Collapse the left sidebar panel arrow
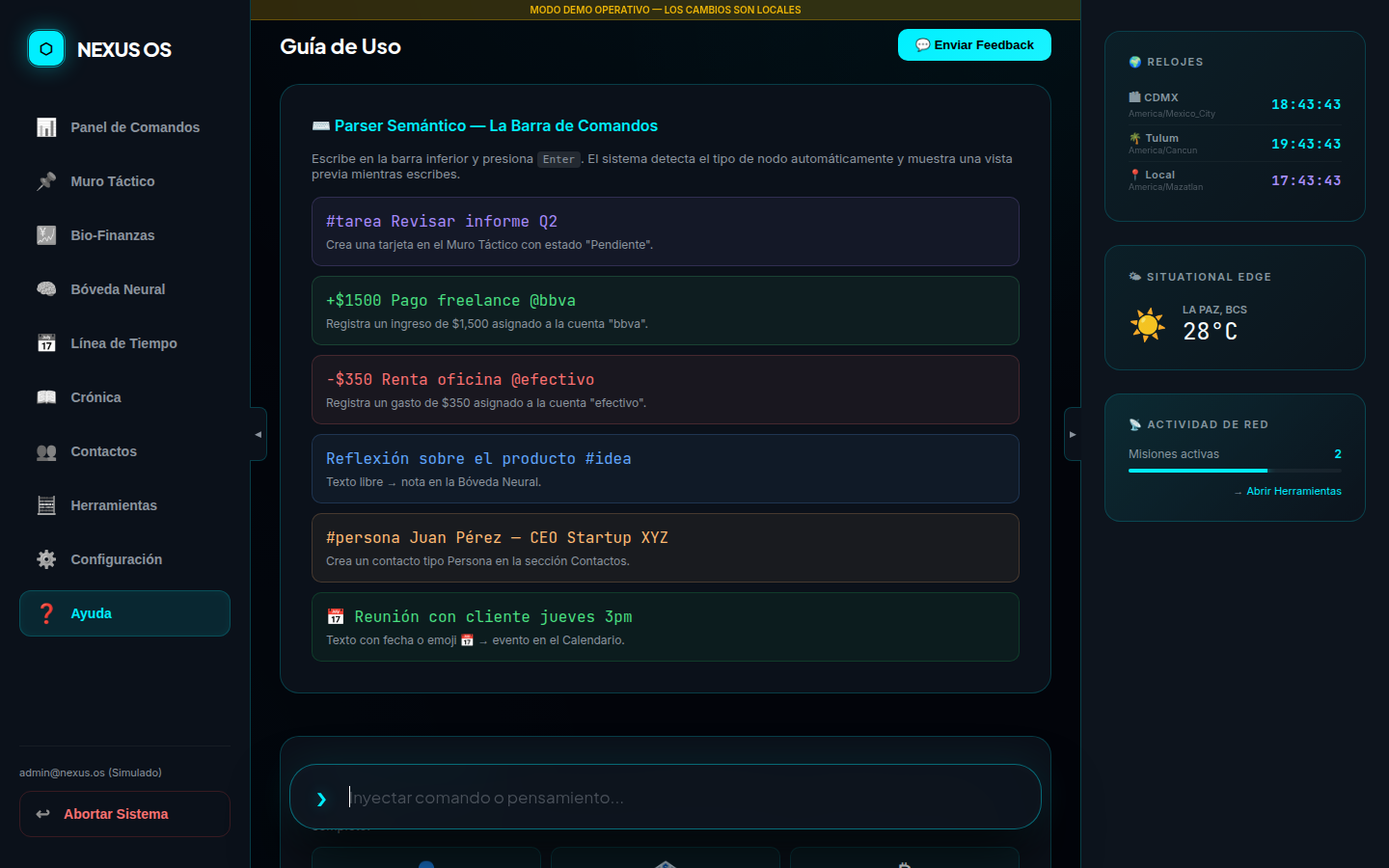 coord(258,434)
